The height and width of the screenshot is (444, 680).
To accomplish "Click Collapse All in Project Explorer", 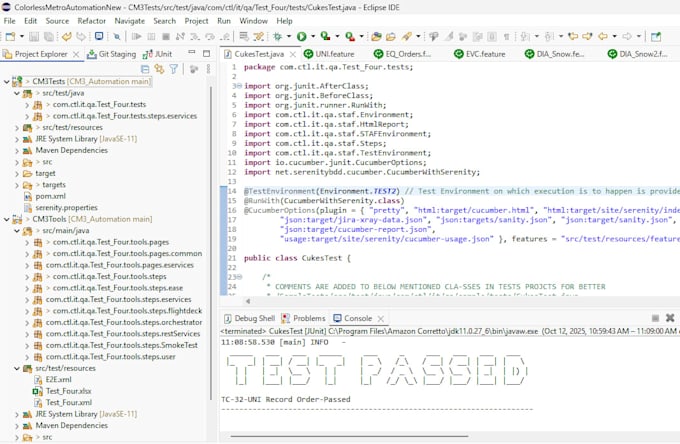I will click(145, 69).
